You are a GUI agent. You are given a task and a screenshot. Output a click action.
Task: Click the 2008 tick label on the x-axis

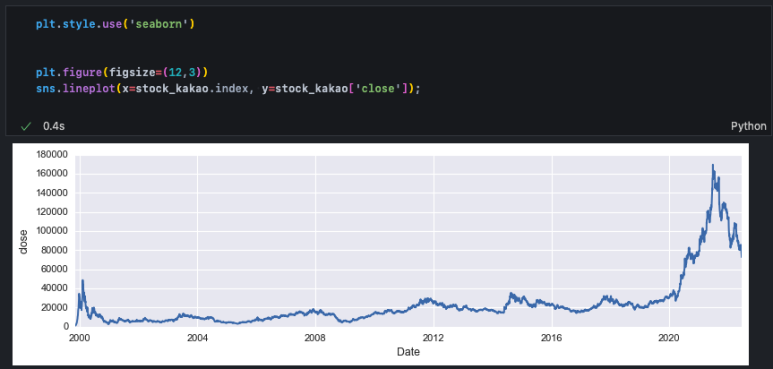pos(315,337)
